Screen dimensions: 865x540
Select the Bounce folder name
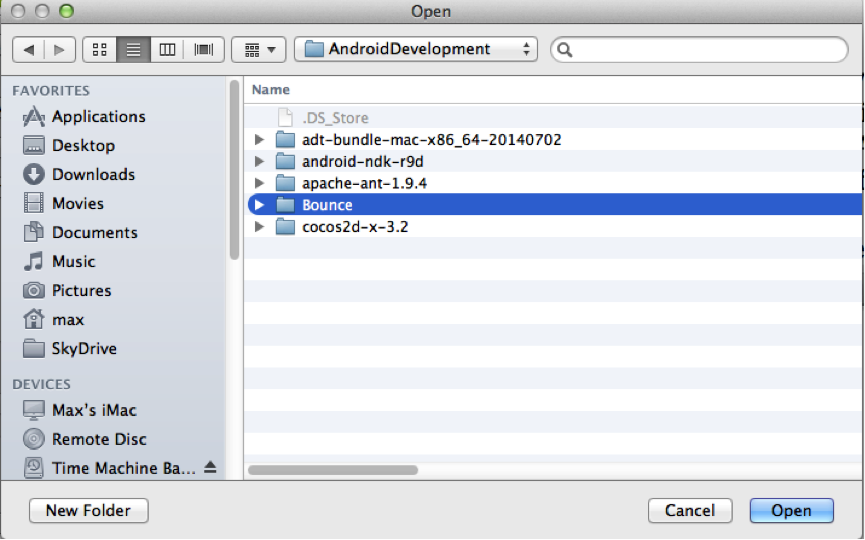pyautogui.click(x=327, y=205)
